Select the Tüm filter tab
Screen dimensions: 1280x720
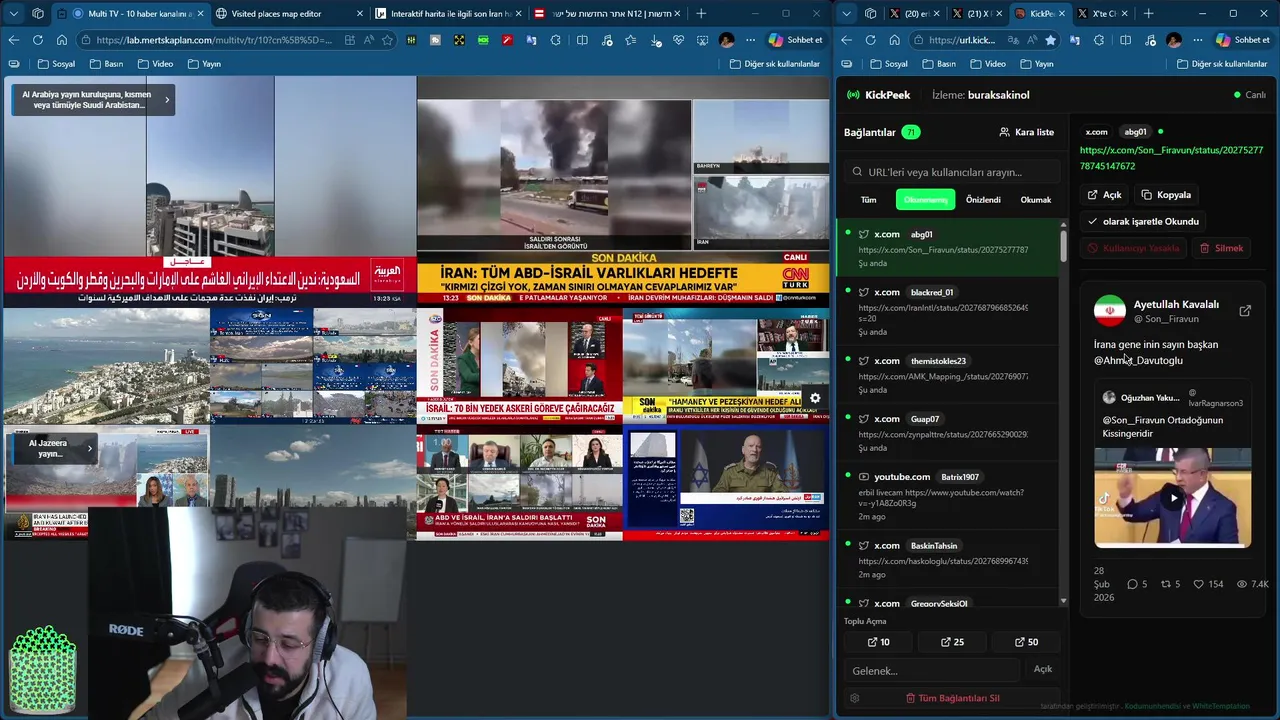click(x=868, y=200)
